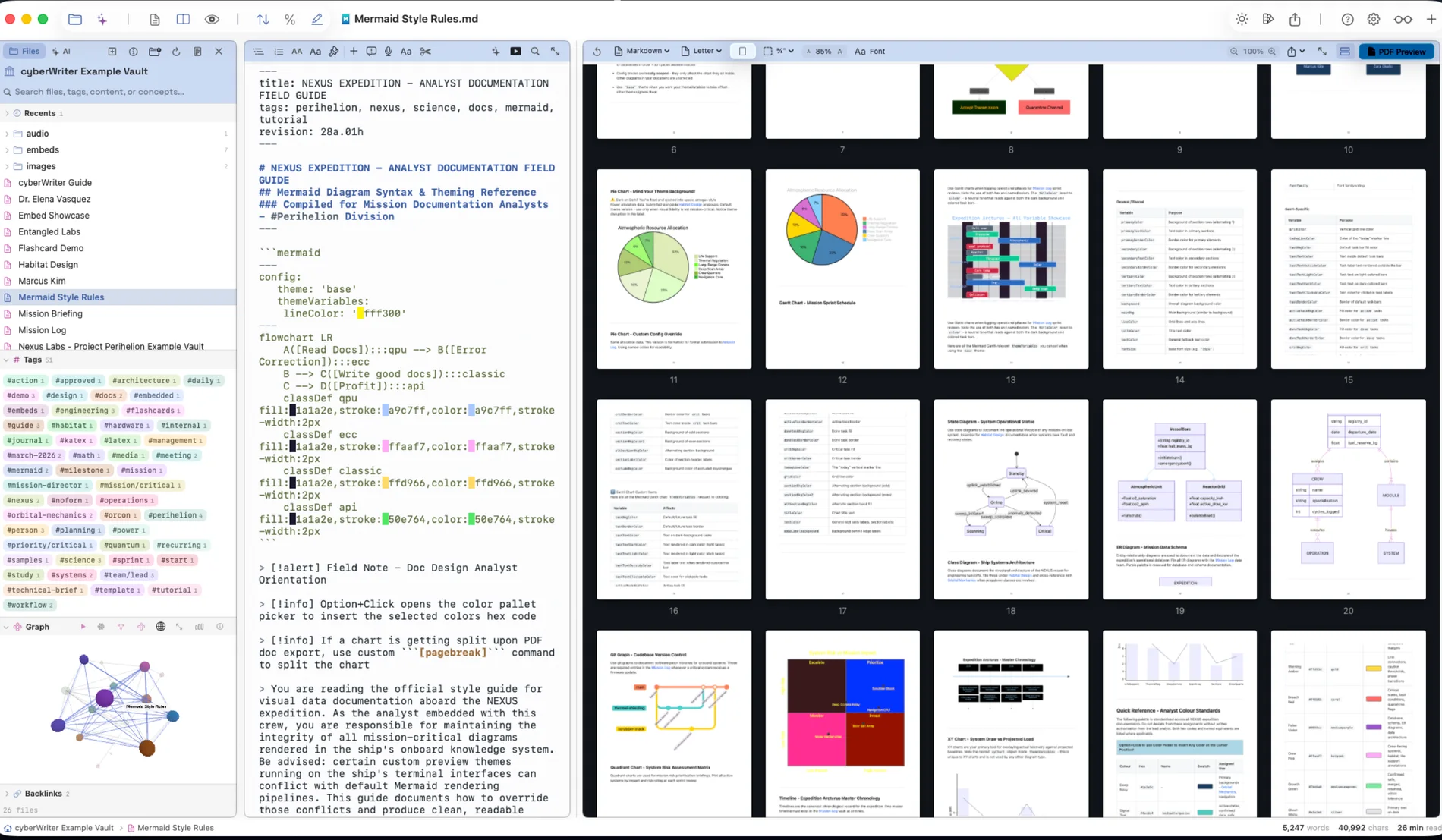Collapse the Graph section
Image resolution: width=1442 pixels, height=840 pixels.
coord(7,627)
